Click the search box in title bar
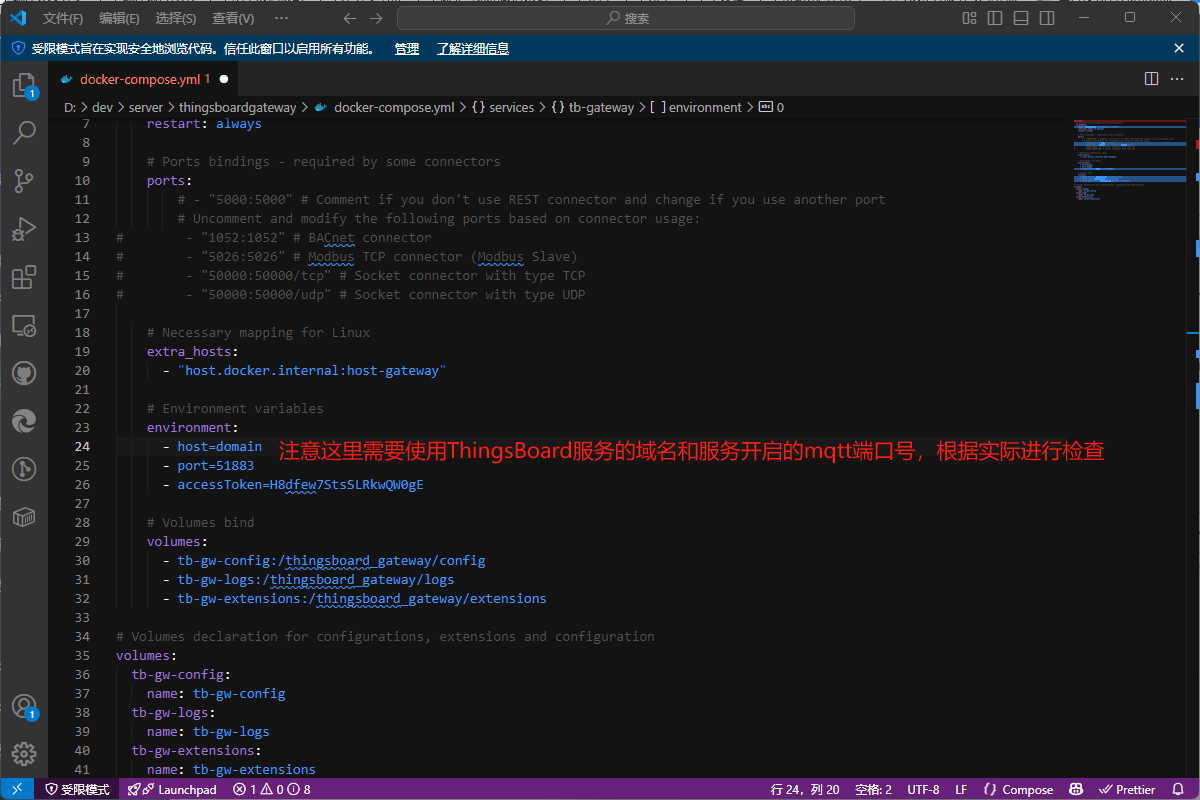The width and height of the screenshot is (1200, 800). click(626, 18)
